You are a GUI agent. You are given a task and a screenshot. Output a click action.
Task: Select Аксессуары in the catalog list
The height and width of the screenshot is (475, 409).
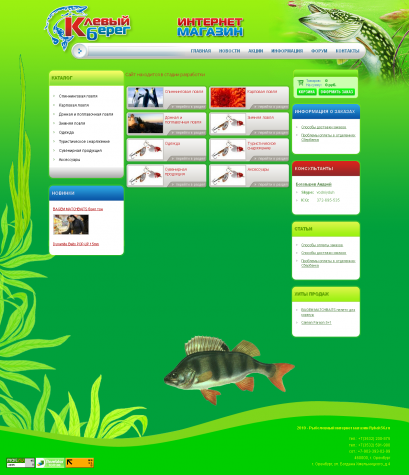point(69,160)
